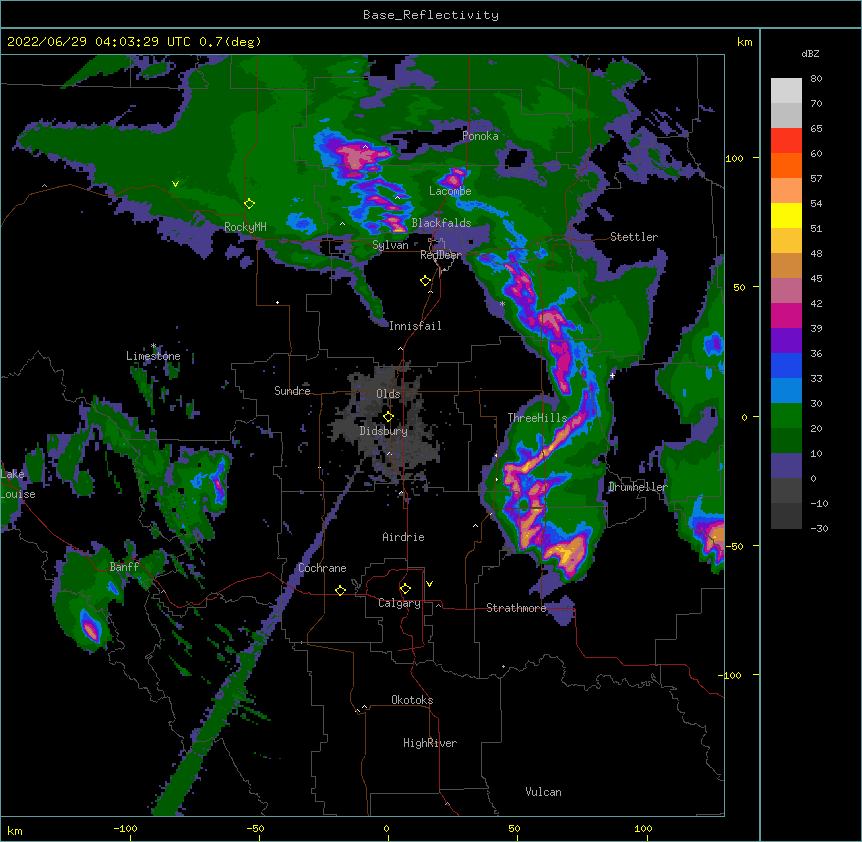Click the -50 tick on right vertical axis
The image size is (862, 842).
click(734, 546)
